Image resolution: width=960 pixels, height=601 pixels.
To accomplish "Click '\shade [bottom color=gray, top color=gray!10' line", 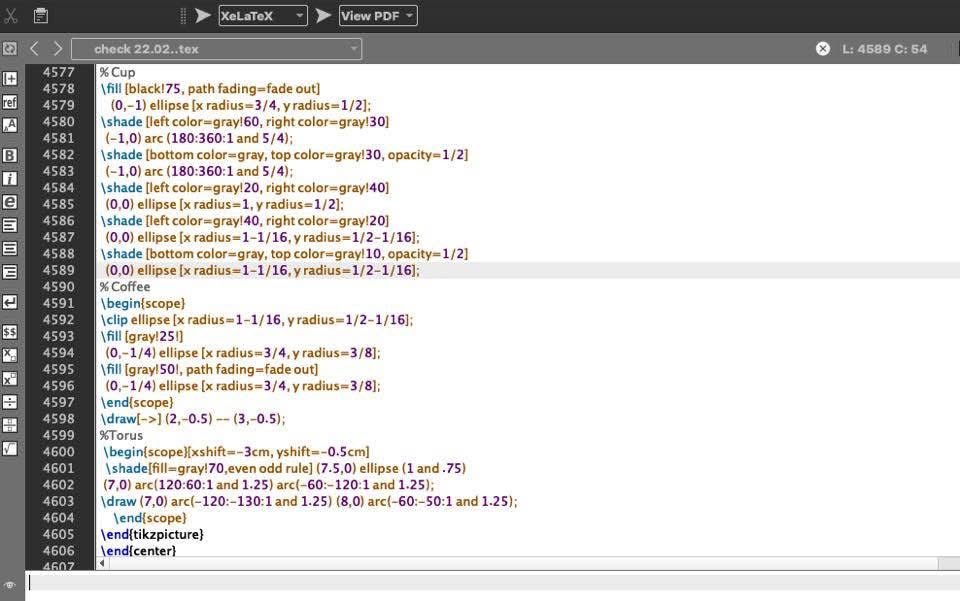I will [284, 254].
